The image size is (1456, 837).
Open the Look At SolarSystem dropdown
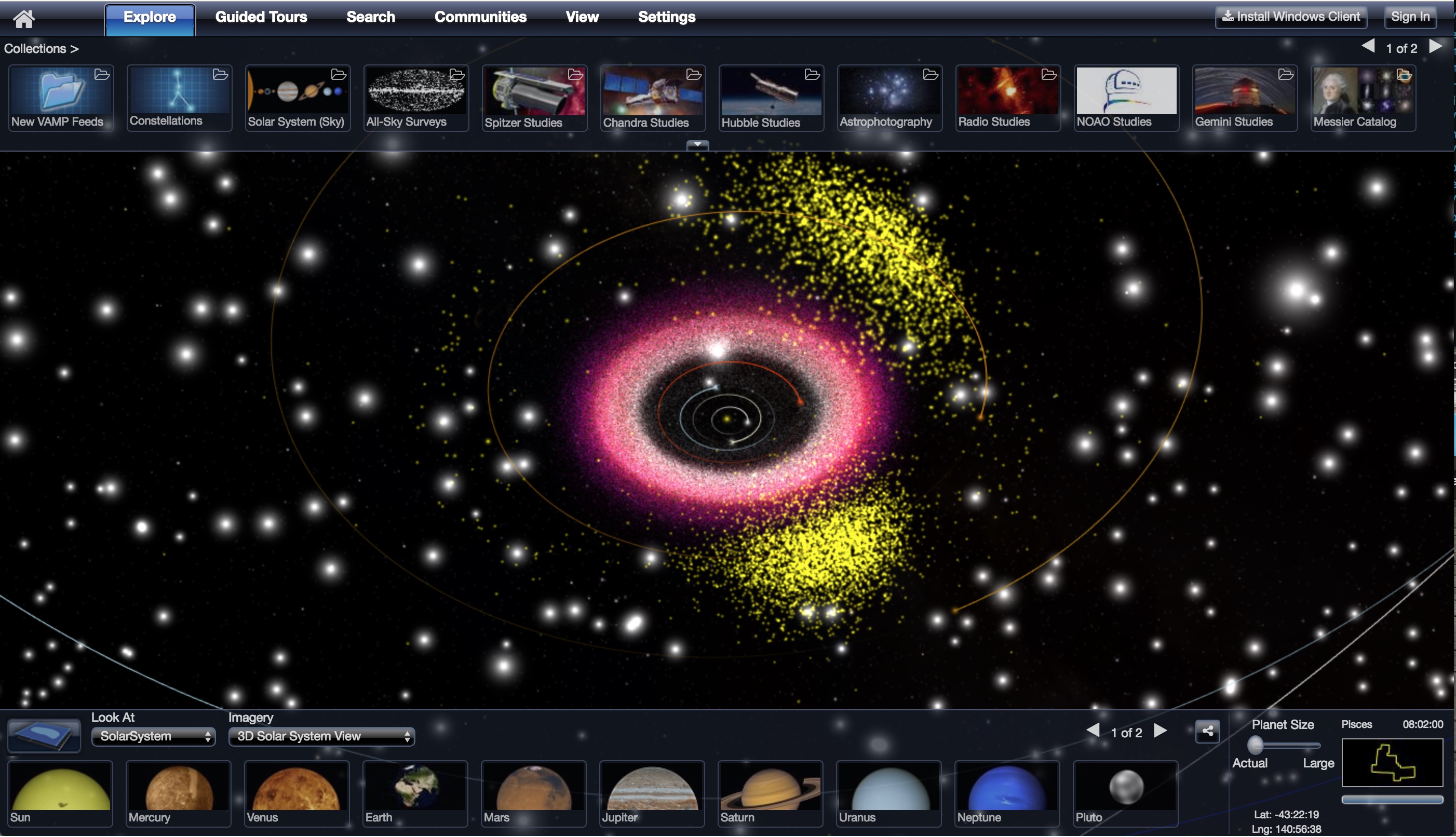[x=154, y=736]
